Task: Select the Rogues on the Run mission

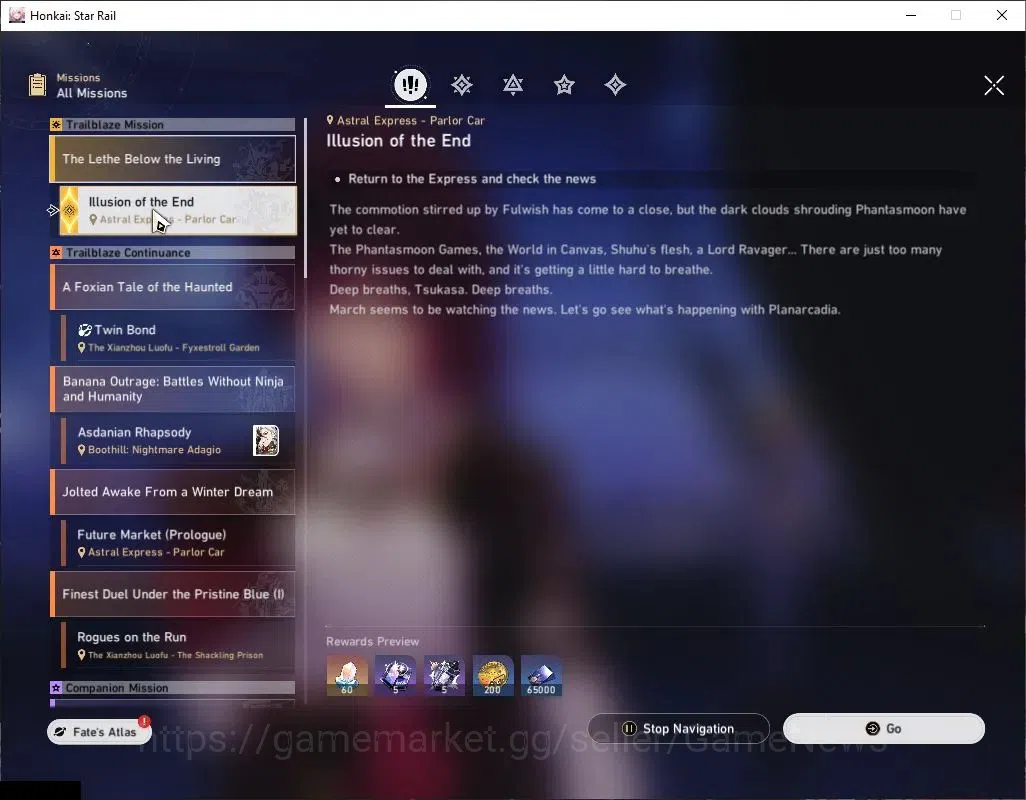Action: tap(178, 645)
